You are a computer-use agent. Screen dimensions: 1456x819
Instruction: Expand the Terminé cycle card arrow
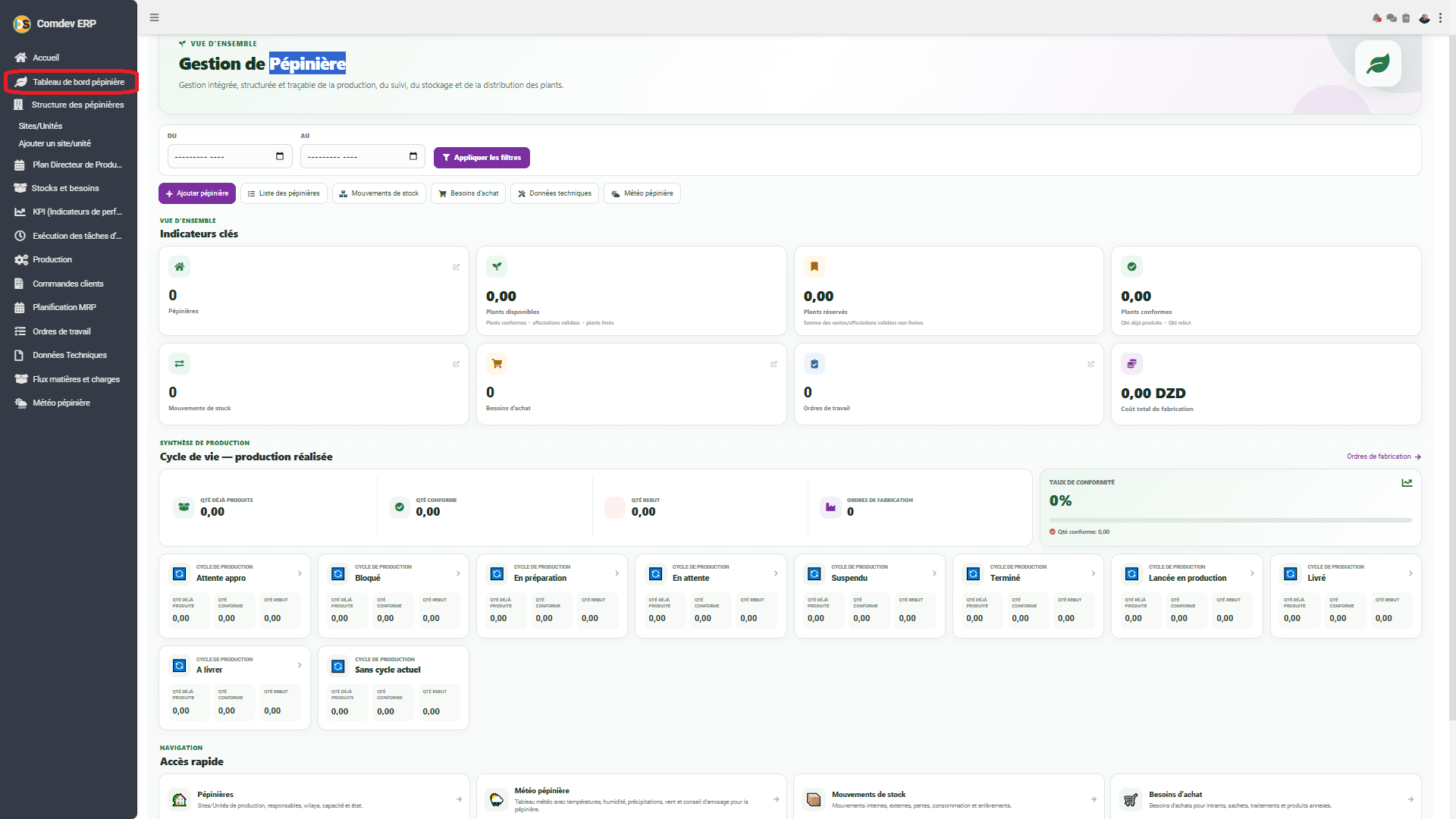tap(1094, 573)
